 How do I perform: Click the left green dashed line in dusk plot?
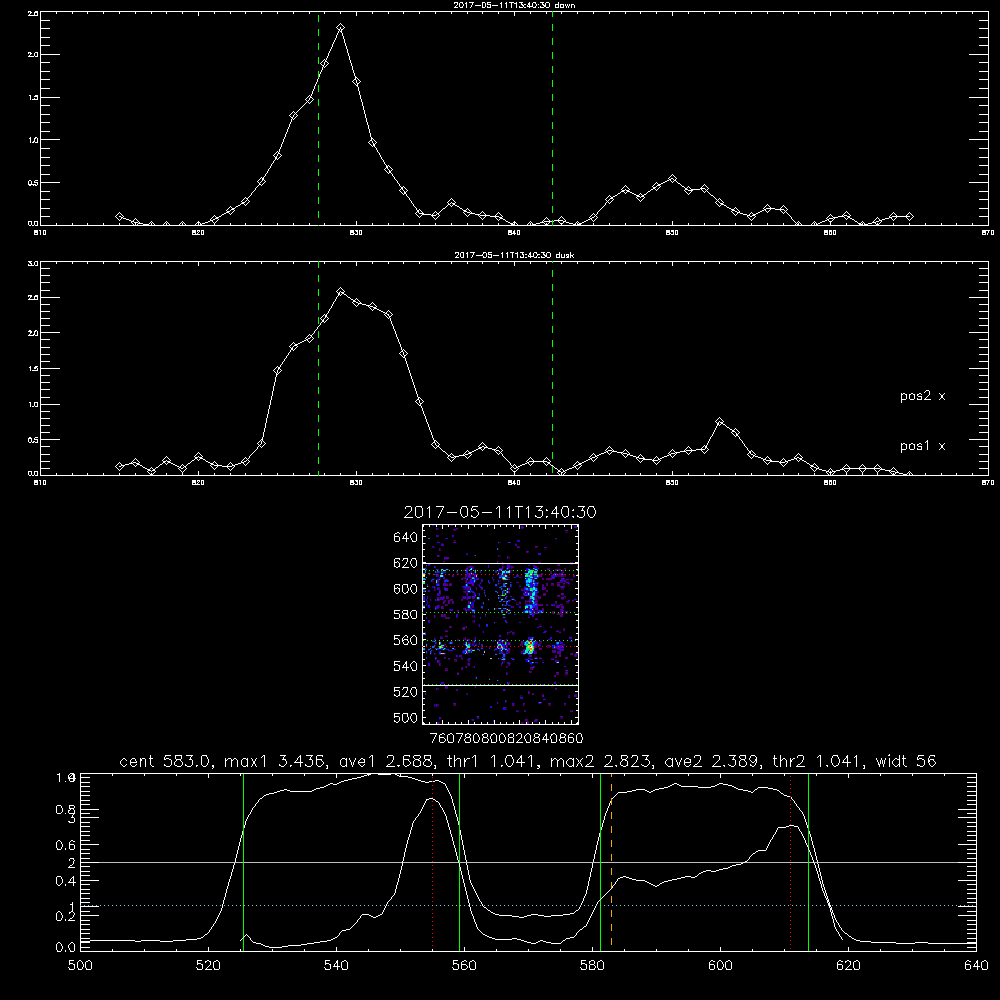(x=318, y=369)
